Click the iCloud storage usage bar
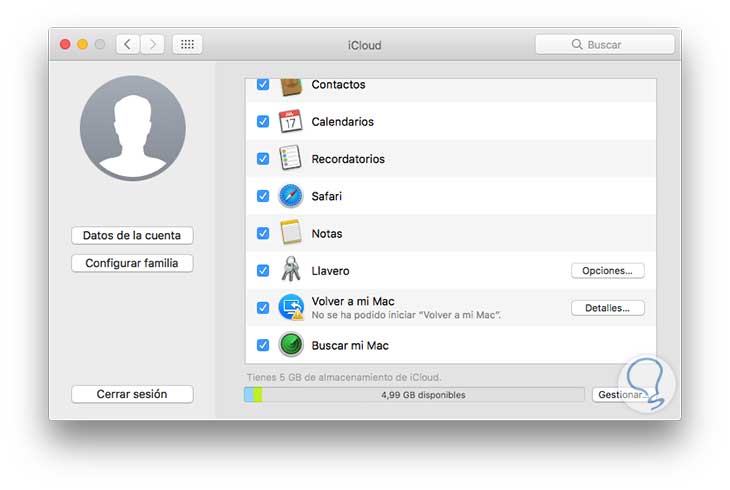This screenshot has width=730, height=490. tap(414, 395)
